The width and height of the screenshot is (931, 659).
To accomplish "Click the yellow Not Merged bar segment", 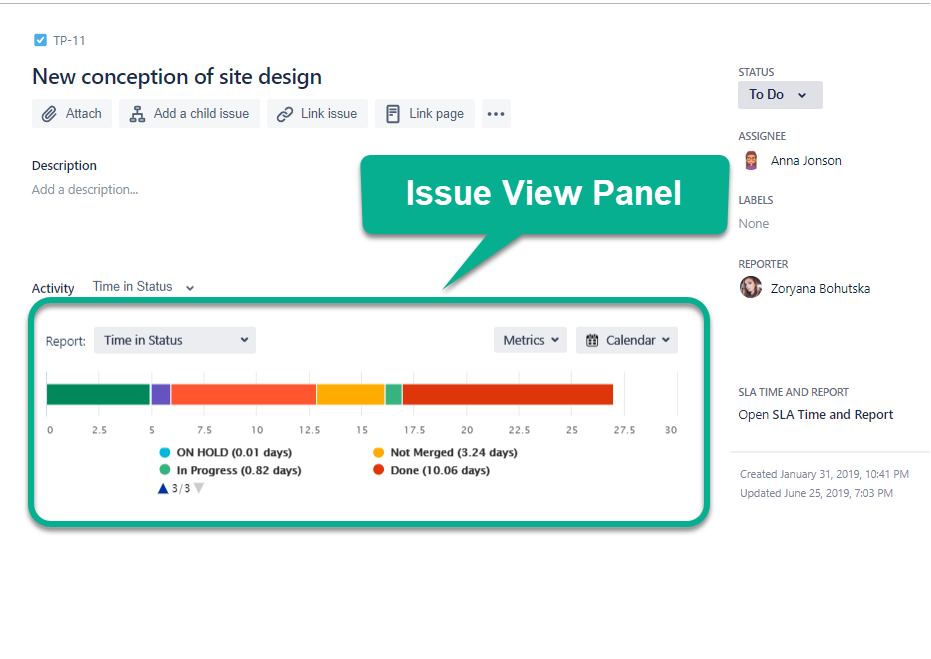I will click(x=350, y=394).
